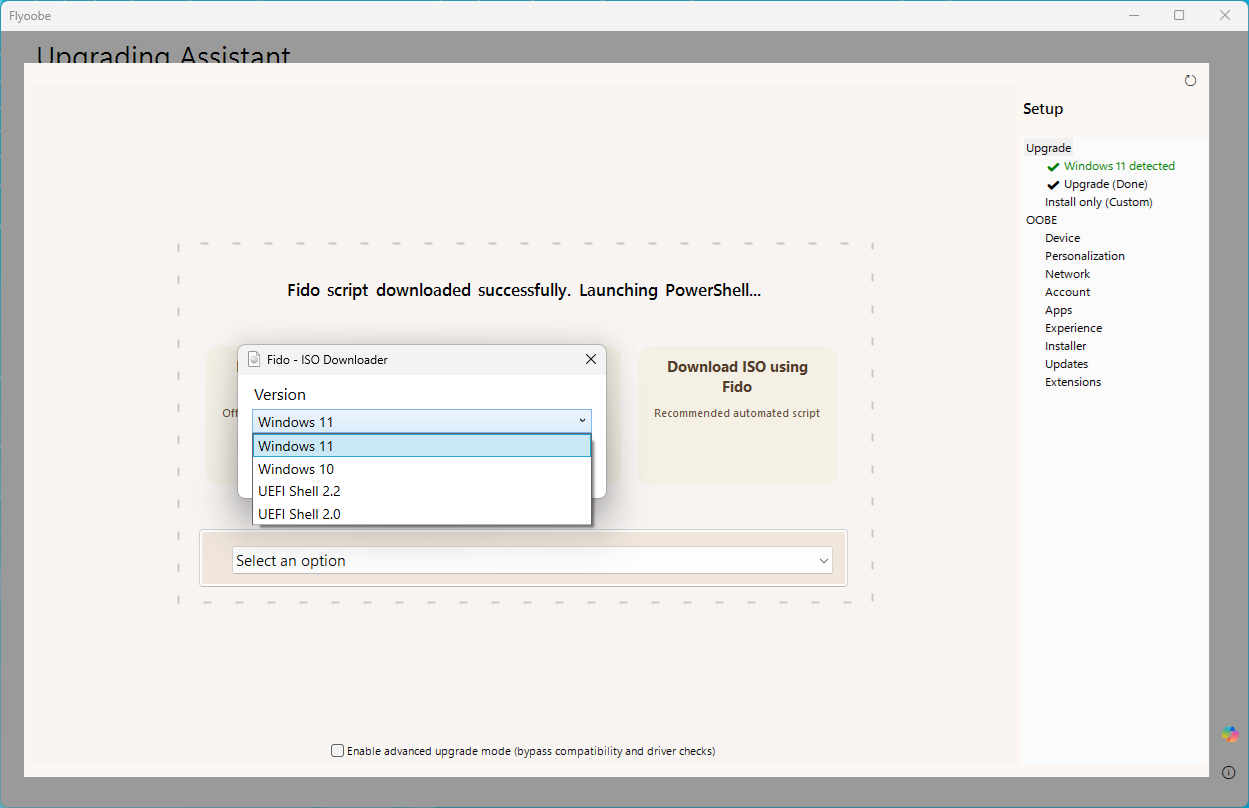
Task: Choose UEFI Shell 2.0 in version list
Action: pyautogui.click(x=422, y=514)
